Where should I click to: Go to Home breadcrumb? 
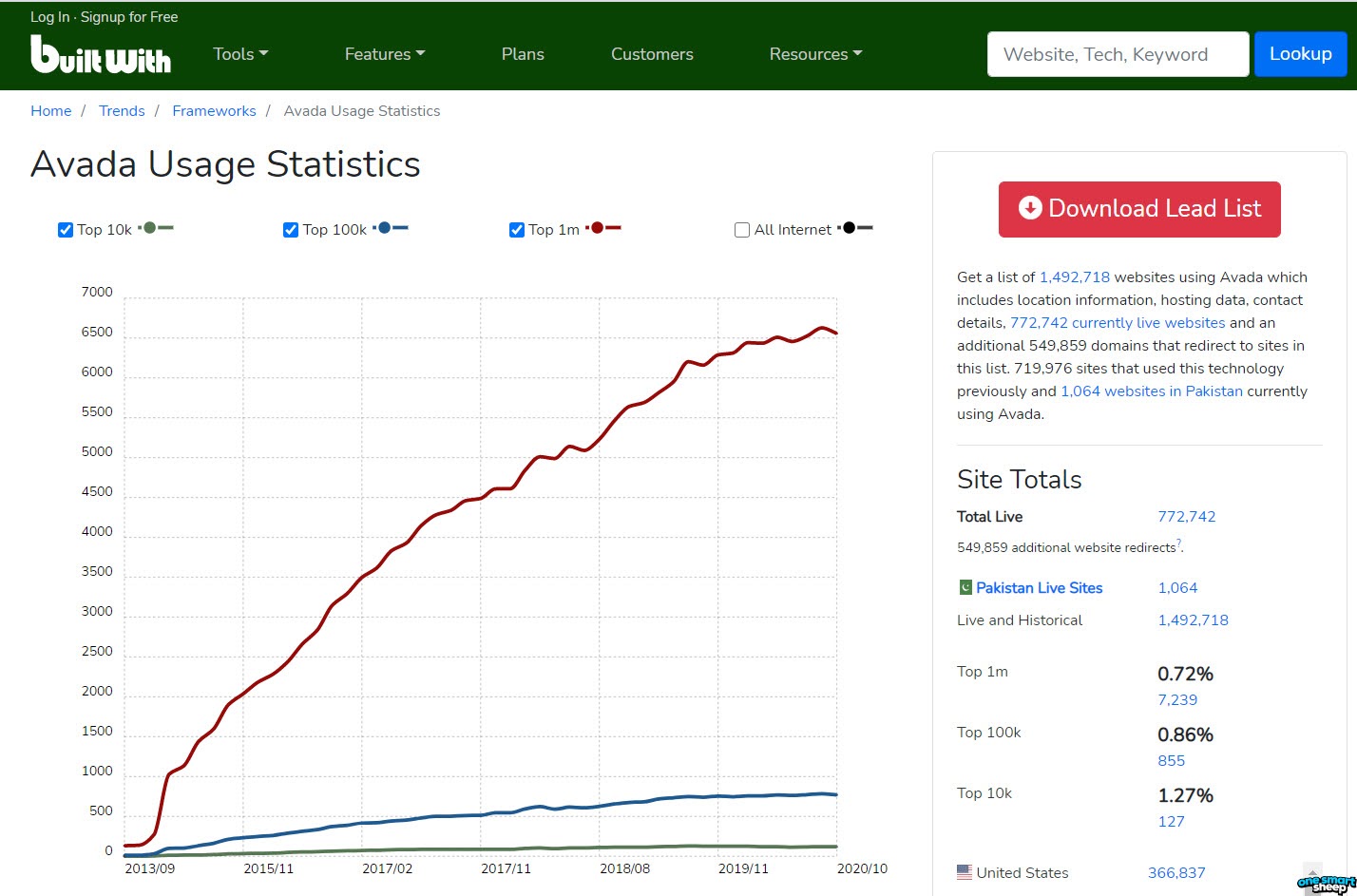[51, 111]
